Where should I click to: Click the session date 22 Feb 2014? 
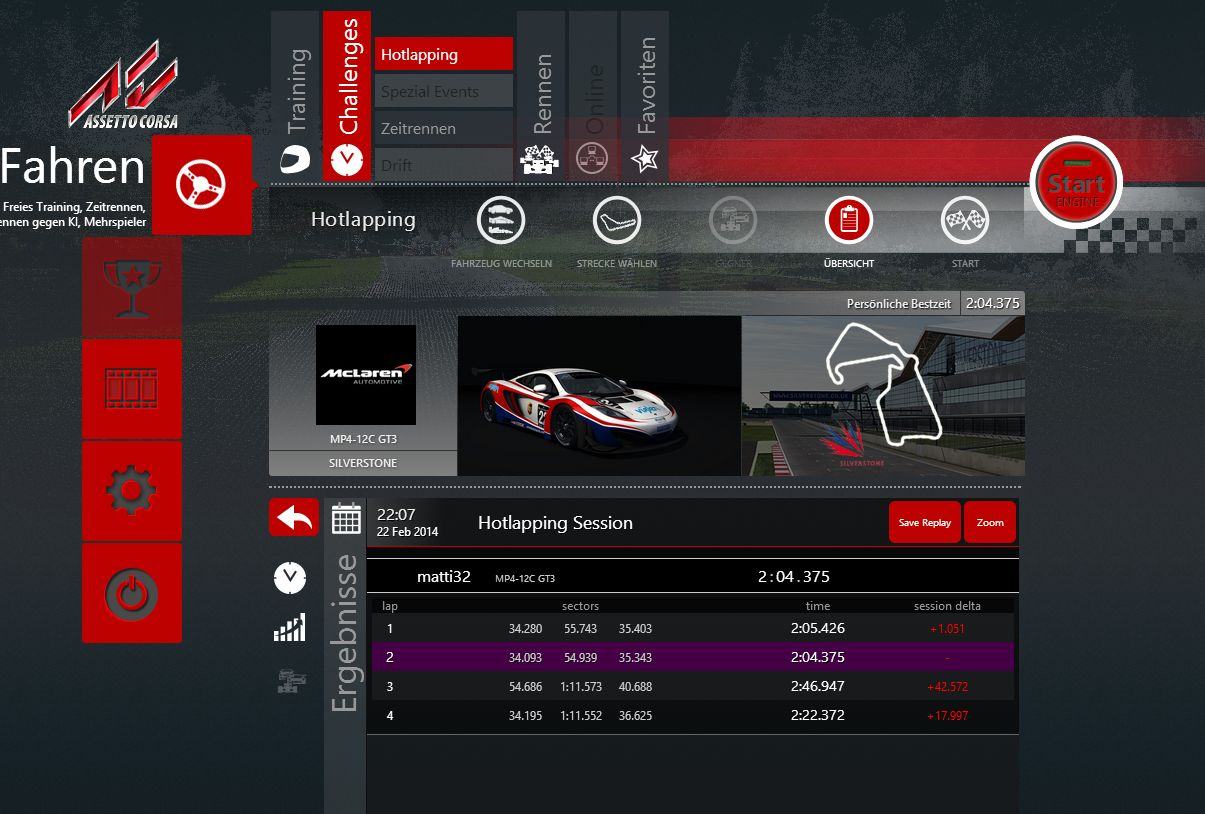click(x=408, y=532)
